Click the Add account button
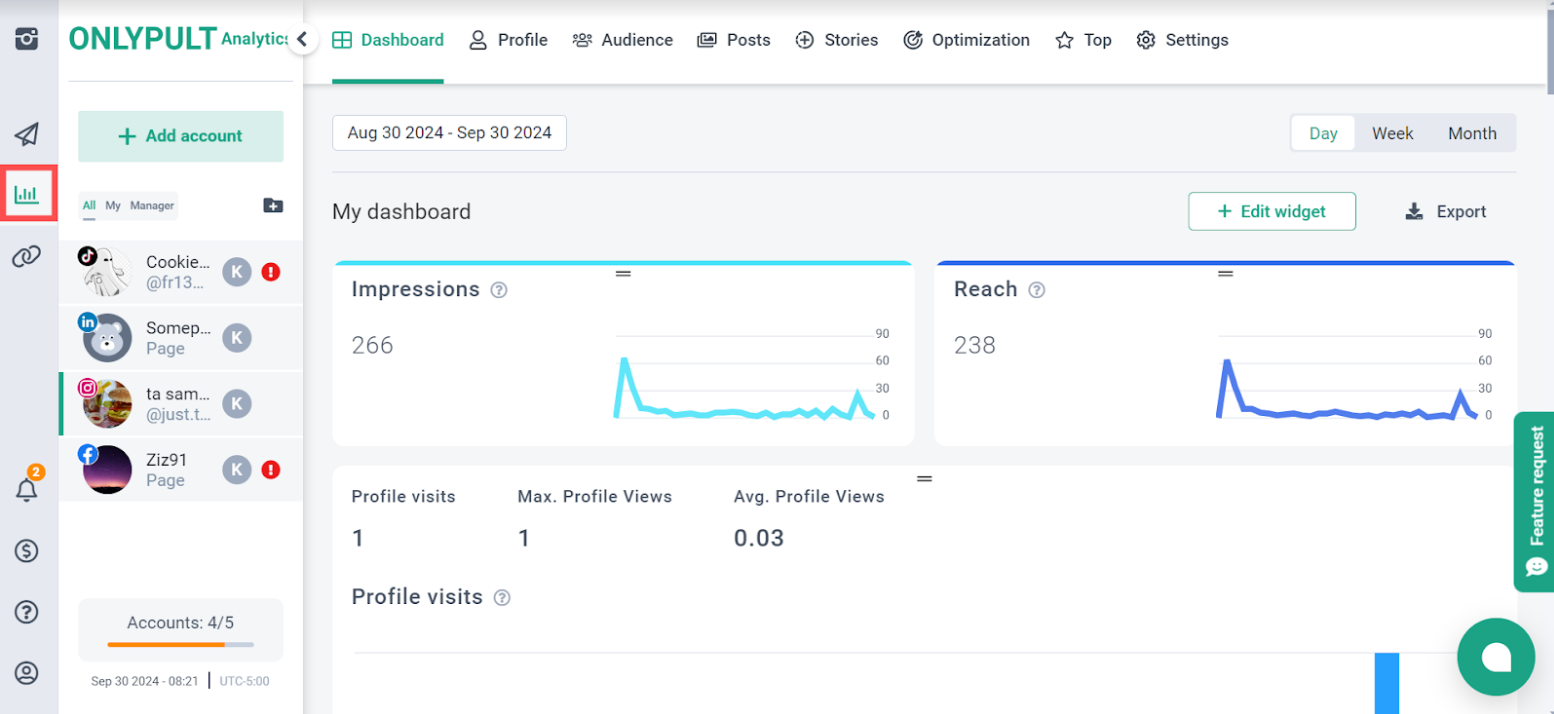1554x714 pixels. pos(181,136)
